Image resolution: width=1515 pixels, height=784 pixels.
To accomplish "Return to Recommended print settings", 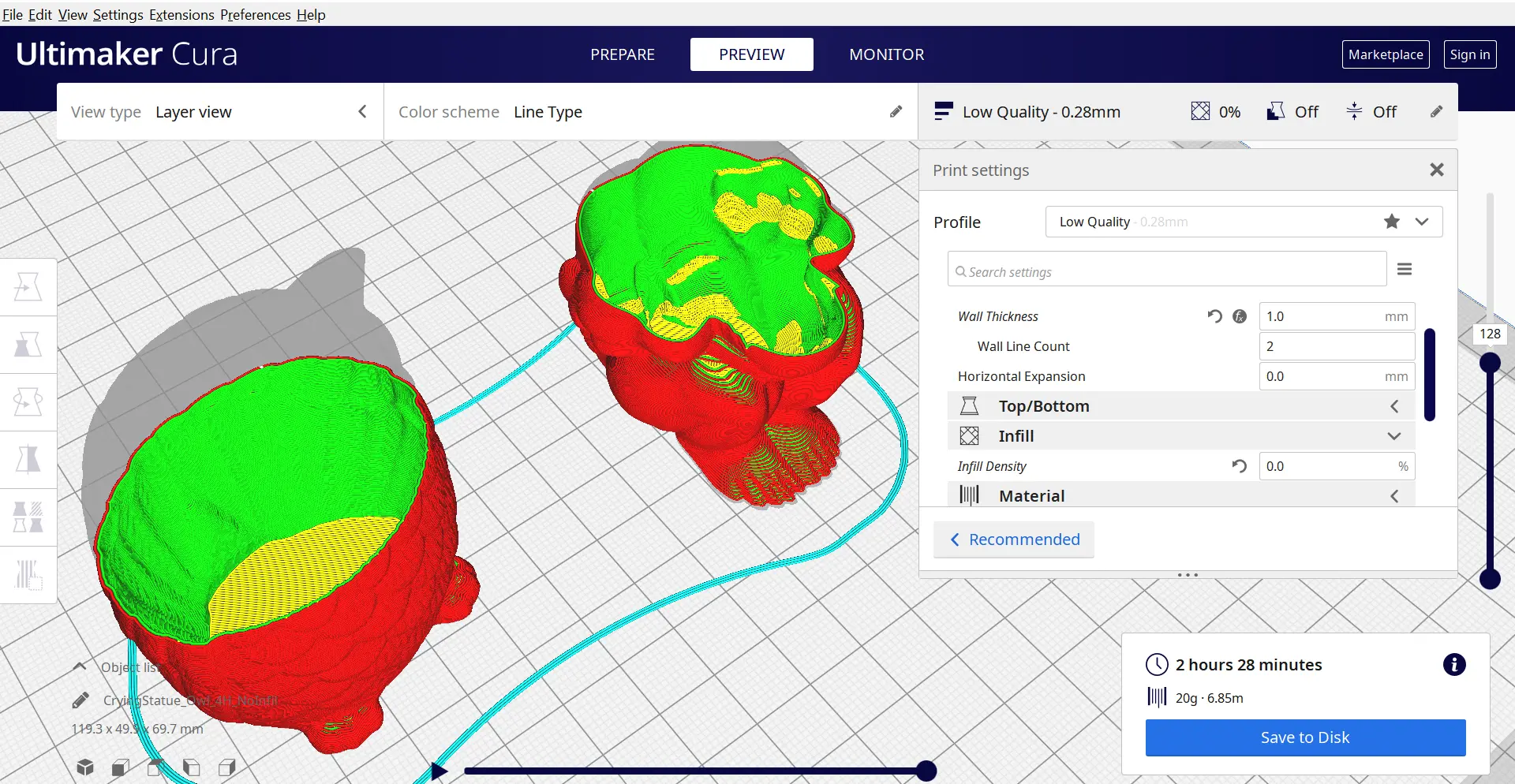I will [x=1014, y=539].
